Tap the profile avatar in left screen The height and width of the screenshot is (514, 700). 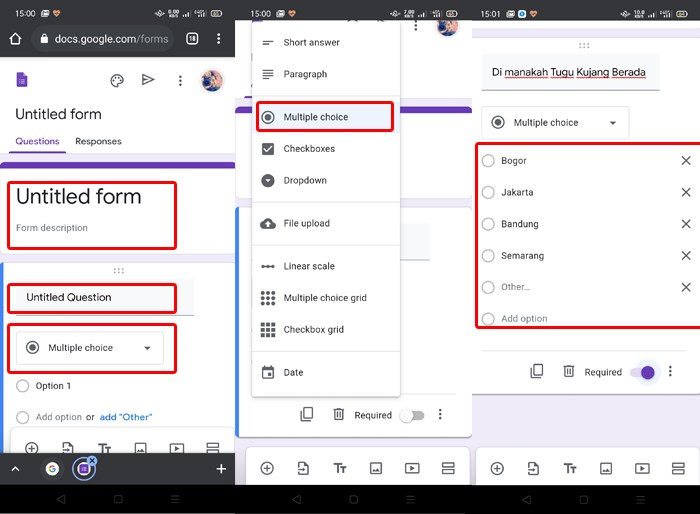[212, 81]
